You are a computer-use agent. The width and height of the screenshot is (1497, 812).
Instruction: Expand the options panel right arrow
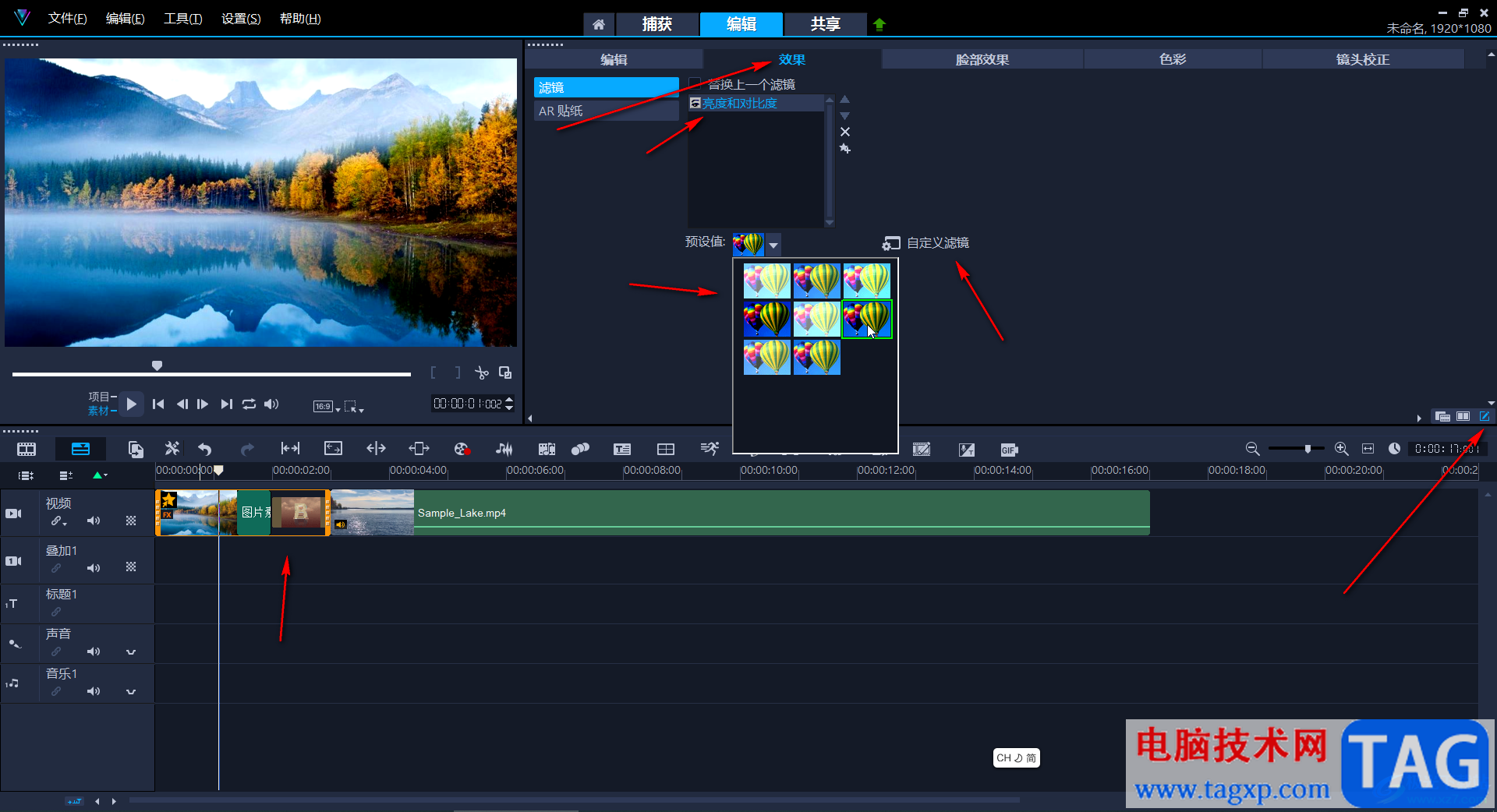(1419, 418)
